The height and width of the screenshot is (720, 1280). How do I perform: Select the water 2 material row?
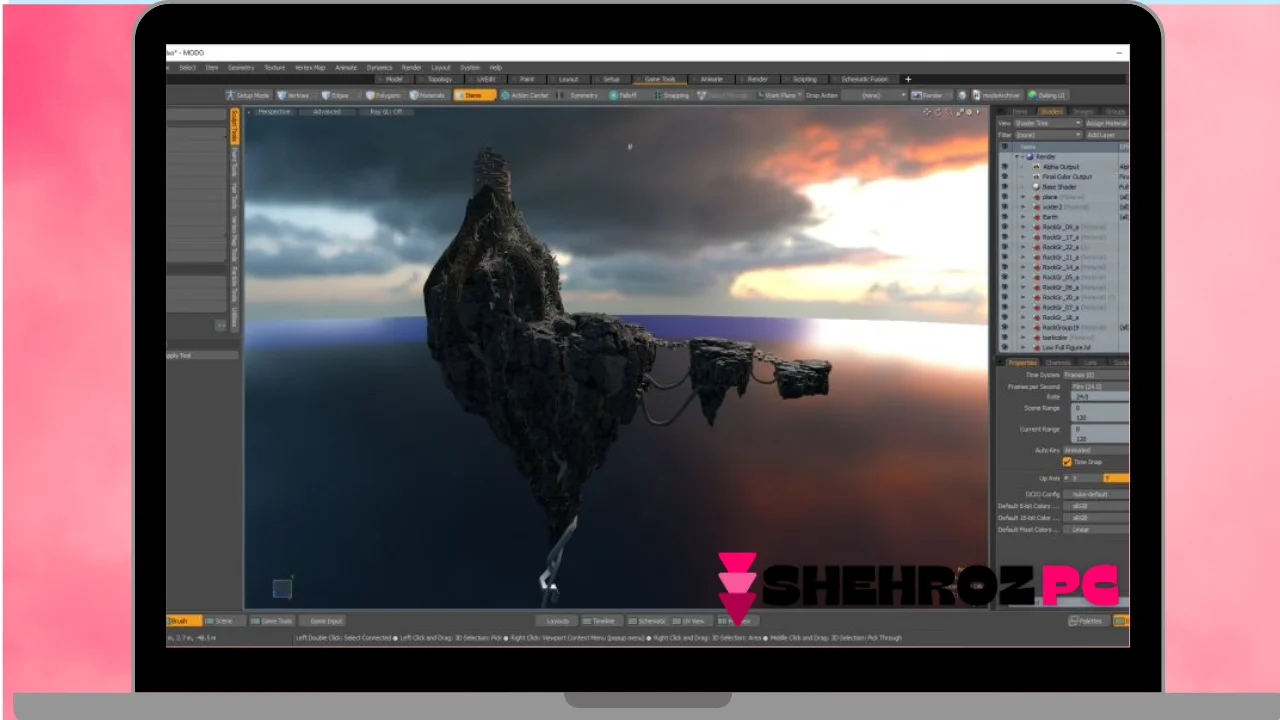[1064, 207]
